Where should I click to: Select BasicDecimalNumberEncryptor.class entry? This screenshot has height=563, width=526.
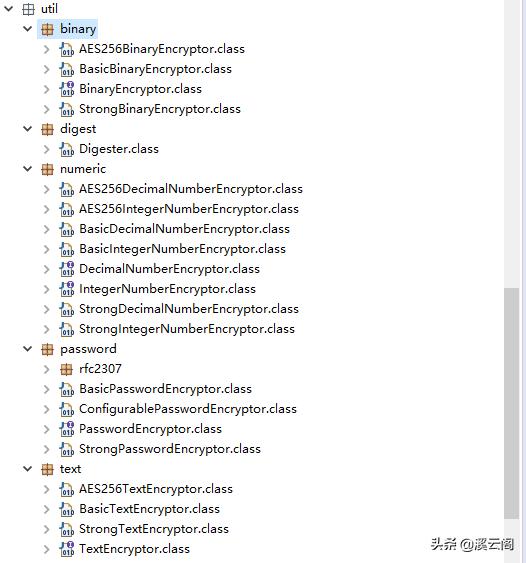(185, 229)
